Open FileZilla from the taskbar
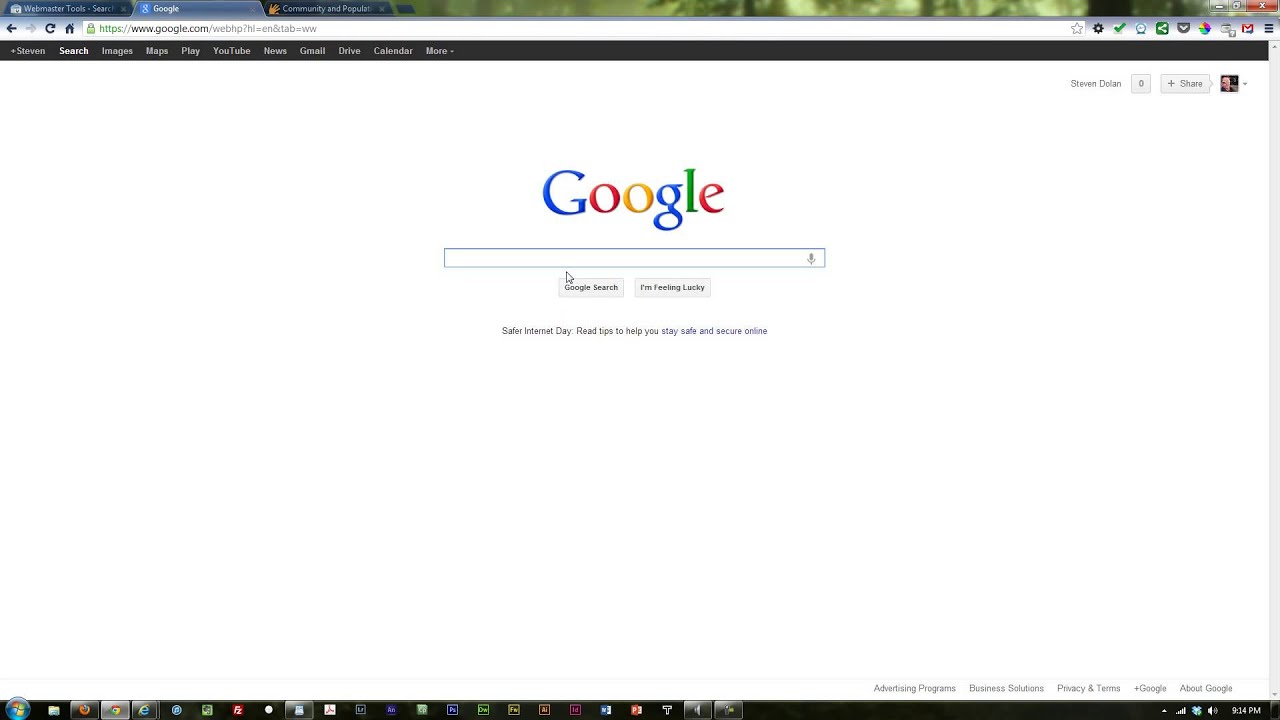 (x=237, y=710)
